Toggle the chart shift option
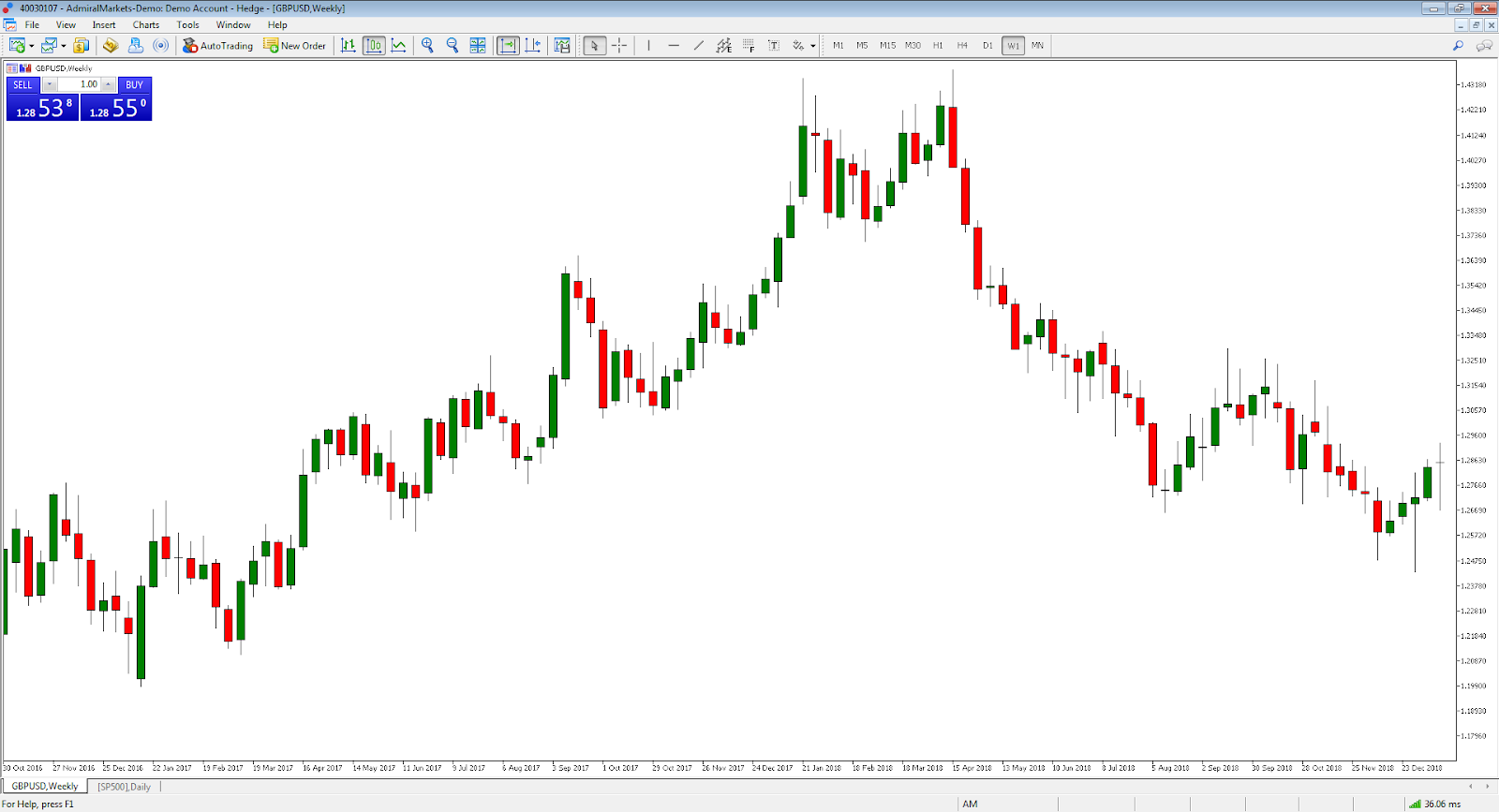This screenshot has width=1499, height=812. (533, 45)
